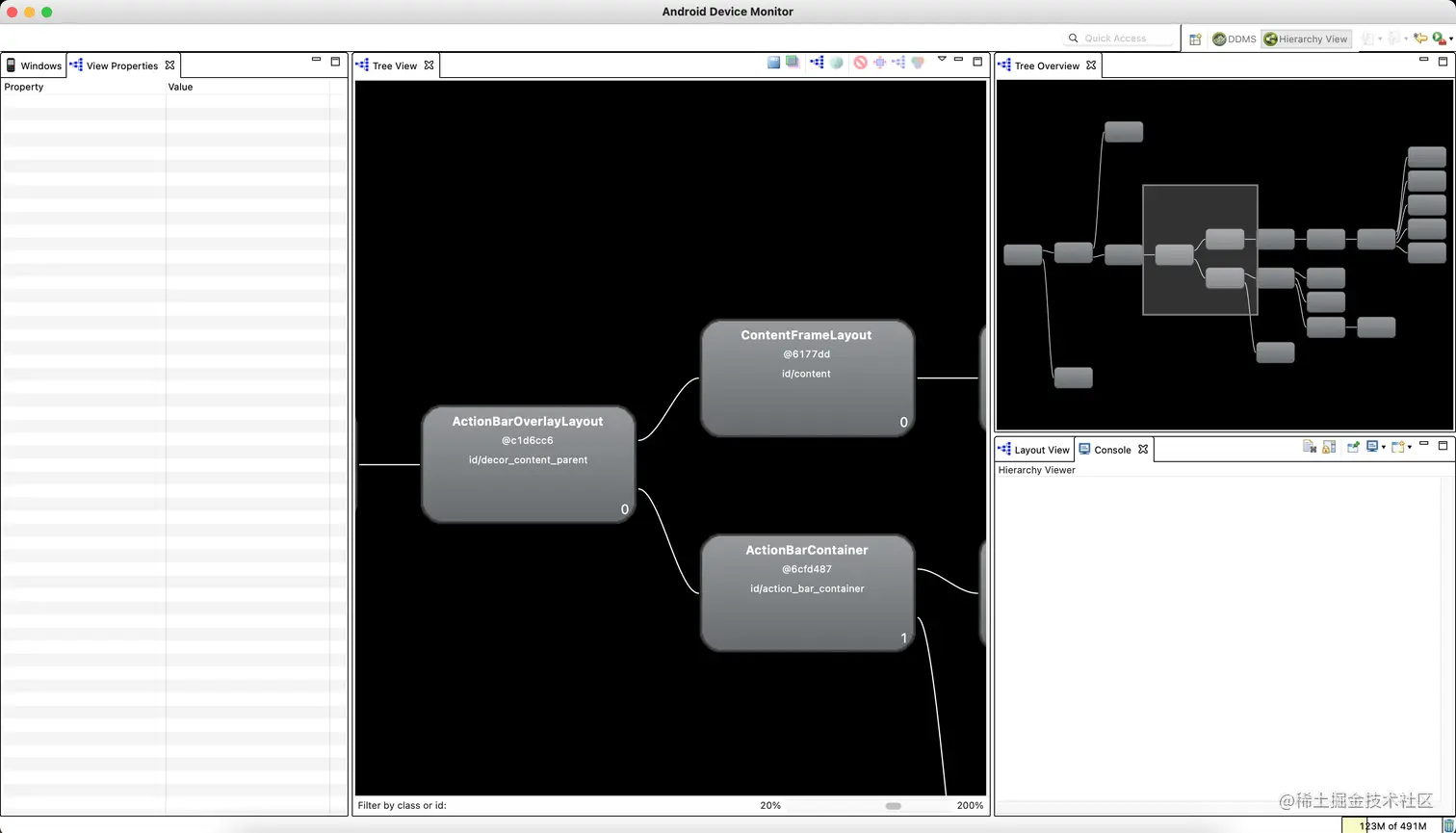This screenshot has height=833, width=1456.
Task: Click the green run icon in top toolbar
Action: 1440,39
